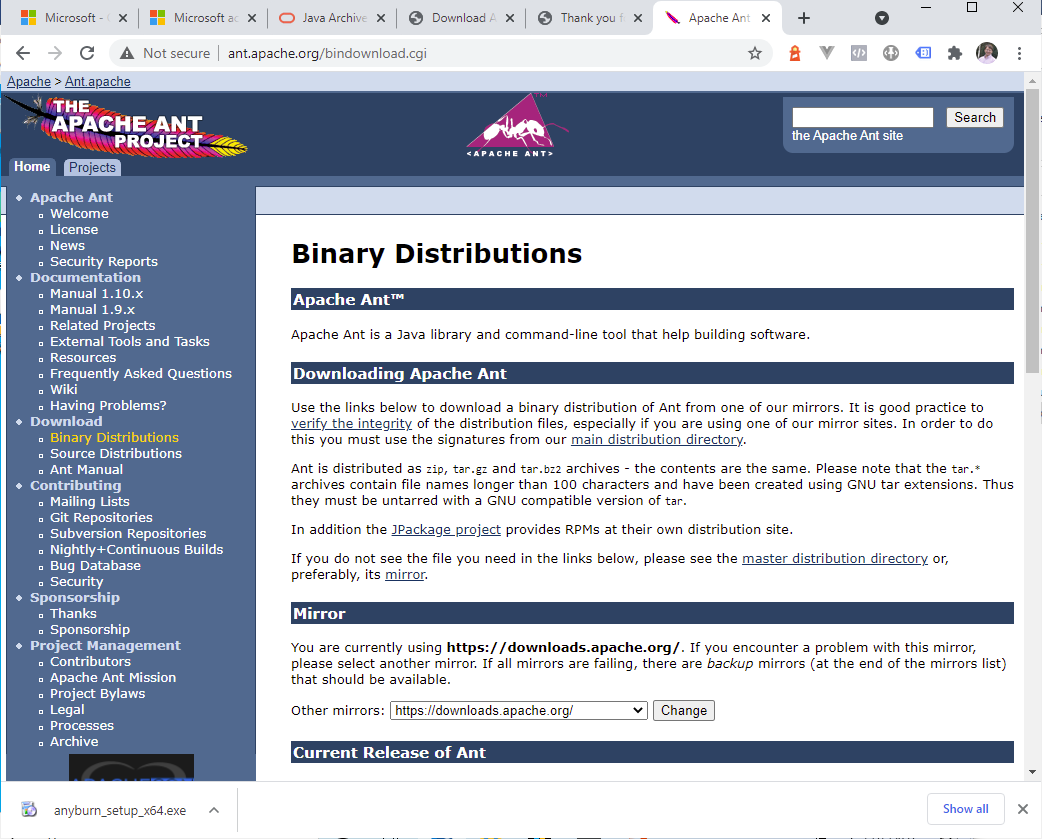Expand anyburn_setup_x64.exe download options chevron

click(x=213, y=810)
